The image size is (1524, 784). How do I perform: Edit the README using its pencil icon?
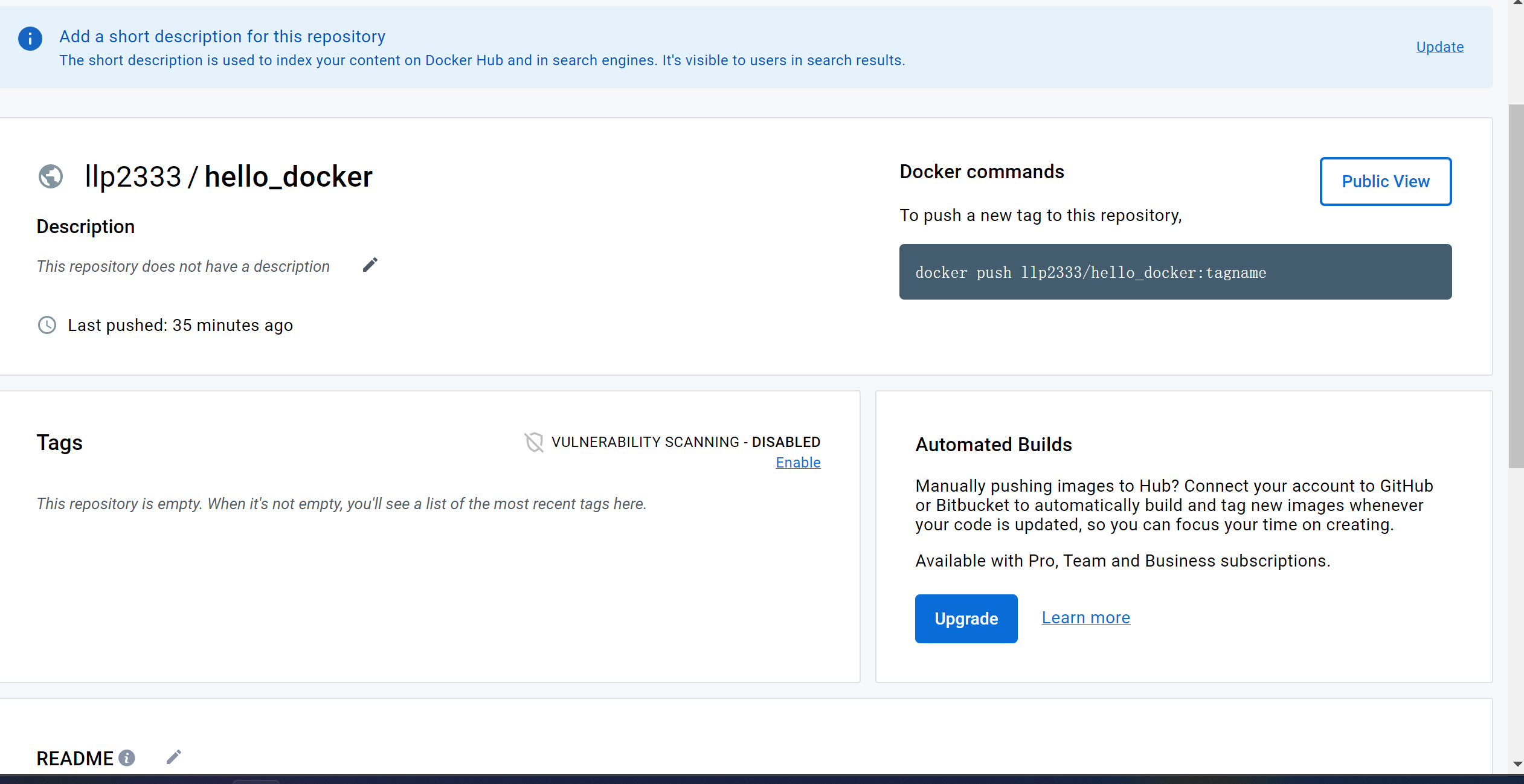point(174,757)
